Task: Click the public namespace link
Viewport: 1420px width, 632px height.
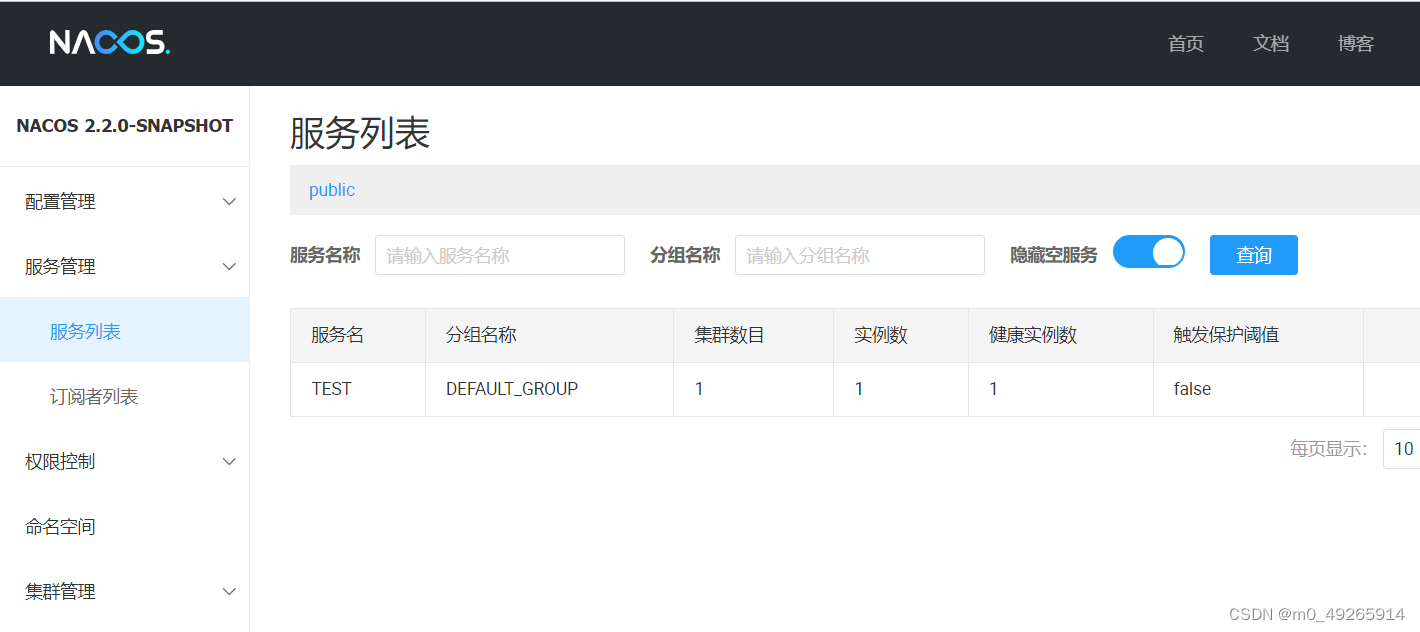Action: coord(331,189)
